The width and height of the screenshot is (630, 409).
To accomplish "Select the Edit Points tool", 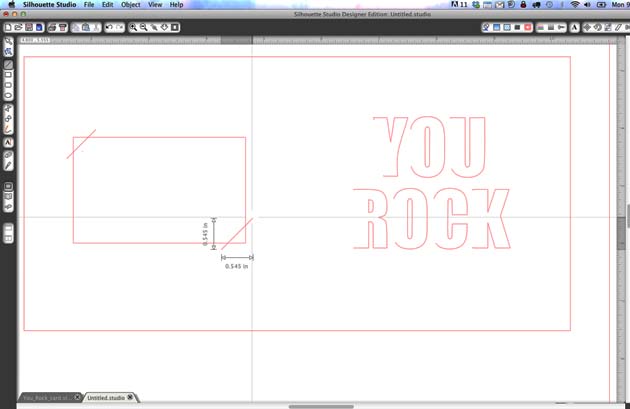I will tap(8, 51).
